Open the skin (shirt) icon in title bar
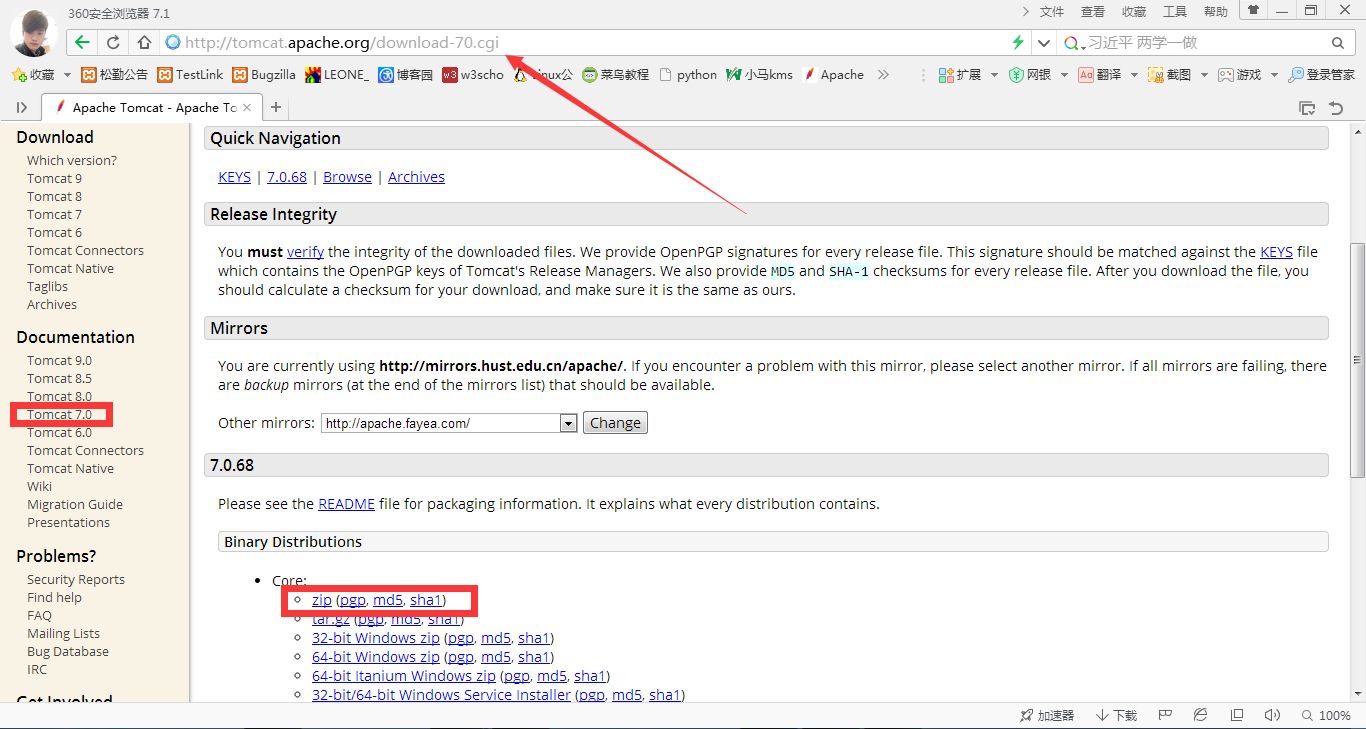This screenshot has height=729, width=1366. pos(1253,11)
